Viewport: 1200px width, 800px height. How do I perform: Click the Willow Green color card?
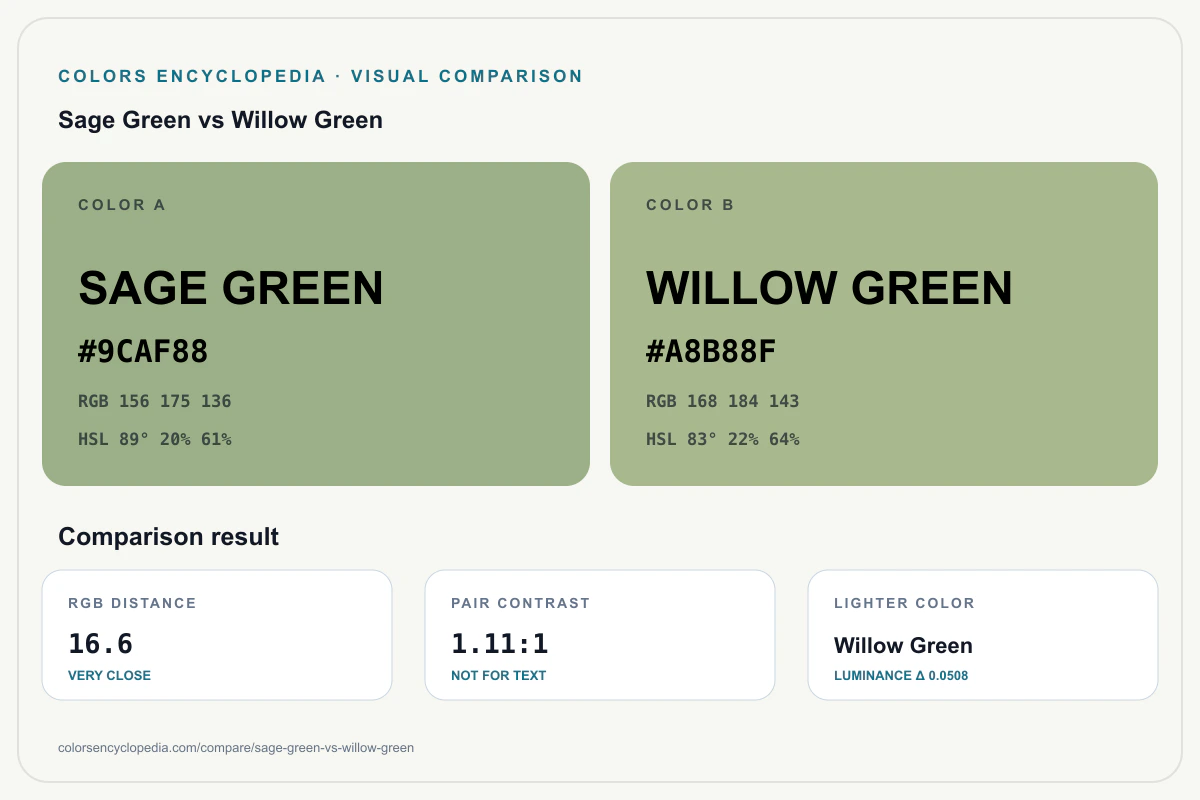pyautogui.click(x=884, y=324)
